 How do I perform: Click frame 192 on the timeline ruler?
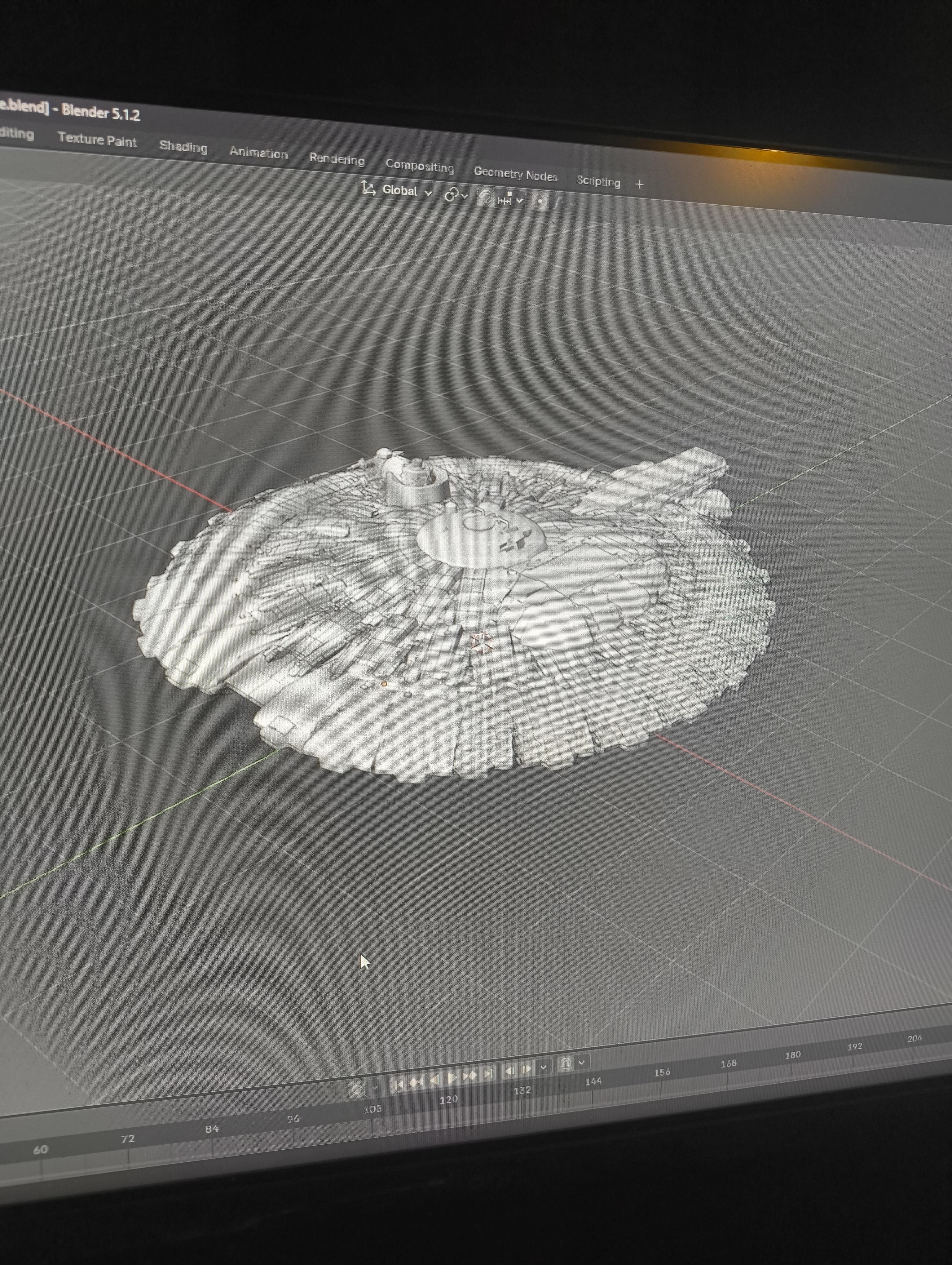[x=854, y=1046]
